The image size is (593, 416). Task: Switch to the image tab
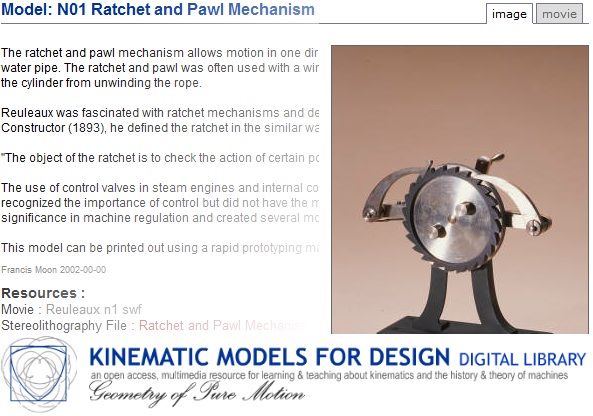click(x=509, y=14)
